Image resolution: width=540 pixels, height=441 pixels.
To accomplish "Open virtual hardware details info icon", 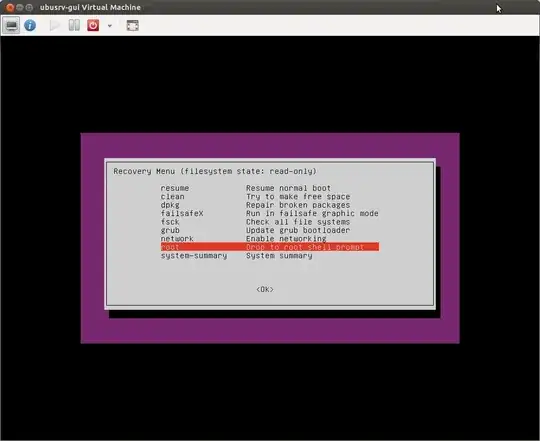I will [x=30, y=25].
